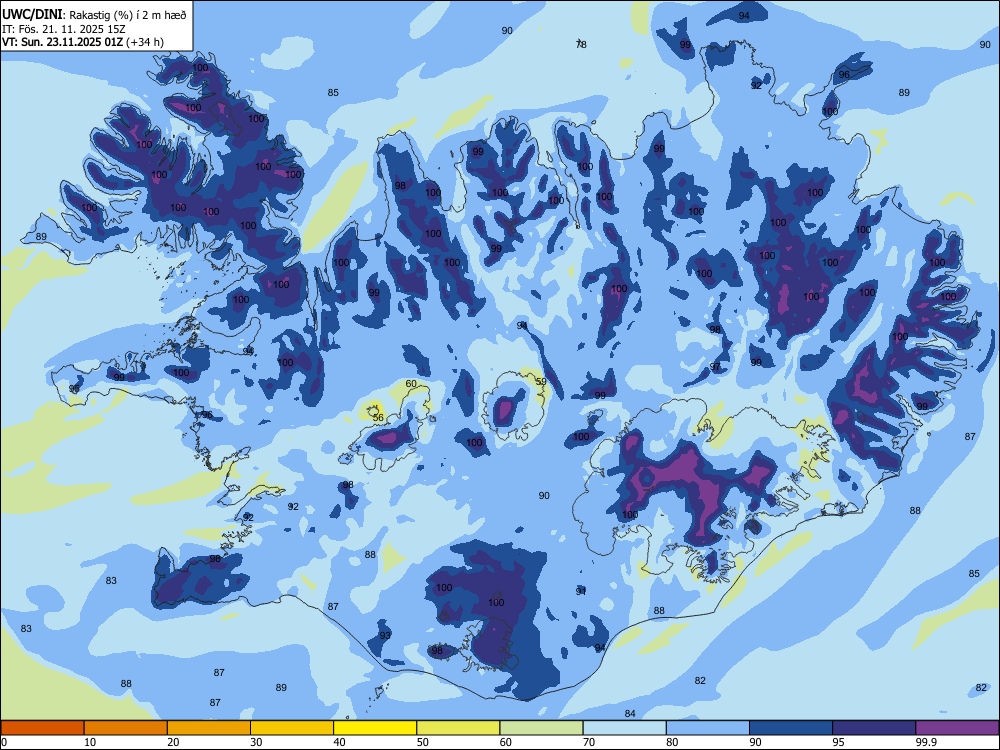Pick the navy 95–99.9 legend swatch
This screenshot has height=750, width=1000.
tap(874, 728)
